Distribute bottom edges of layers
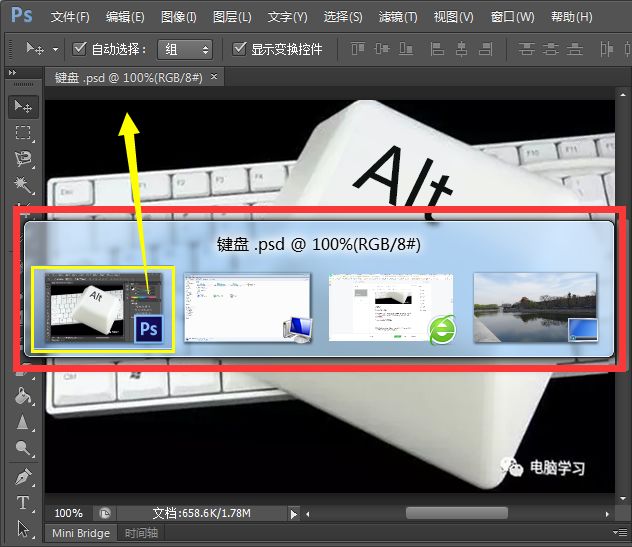The height and width of the screenshot is (547, 632). (575, 49)
